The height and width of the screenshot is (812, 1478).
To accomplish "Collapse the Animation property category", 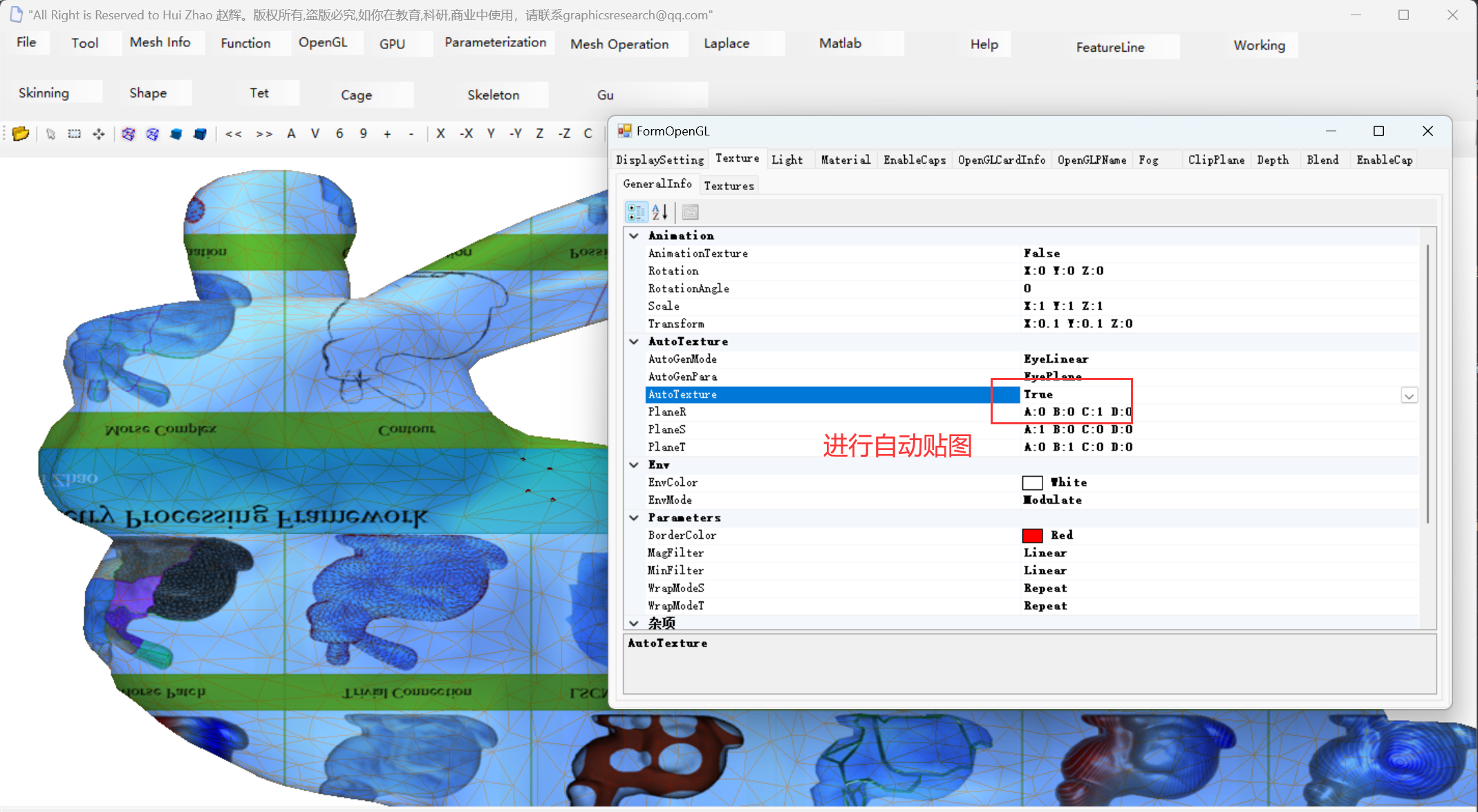I will 634,236.
